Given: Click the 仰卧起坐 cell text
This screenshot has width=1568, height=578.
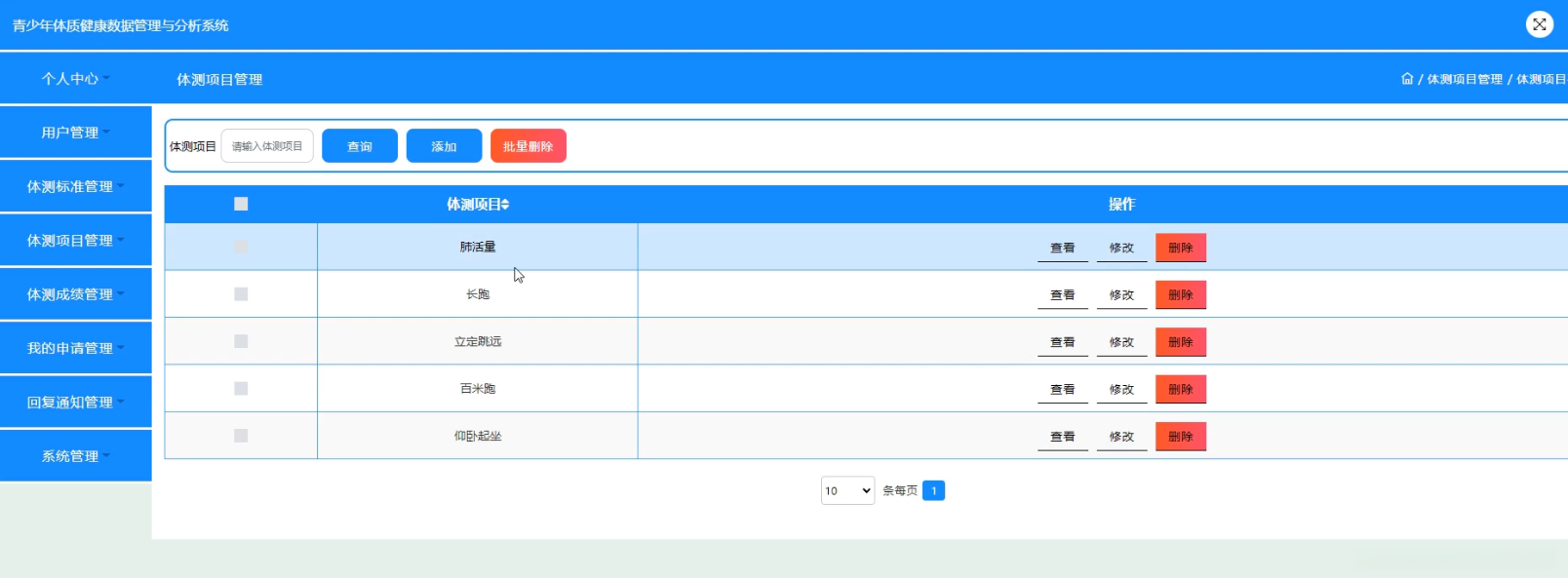Looking at the screenshot, I should 478,436.
